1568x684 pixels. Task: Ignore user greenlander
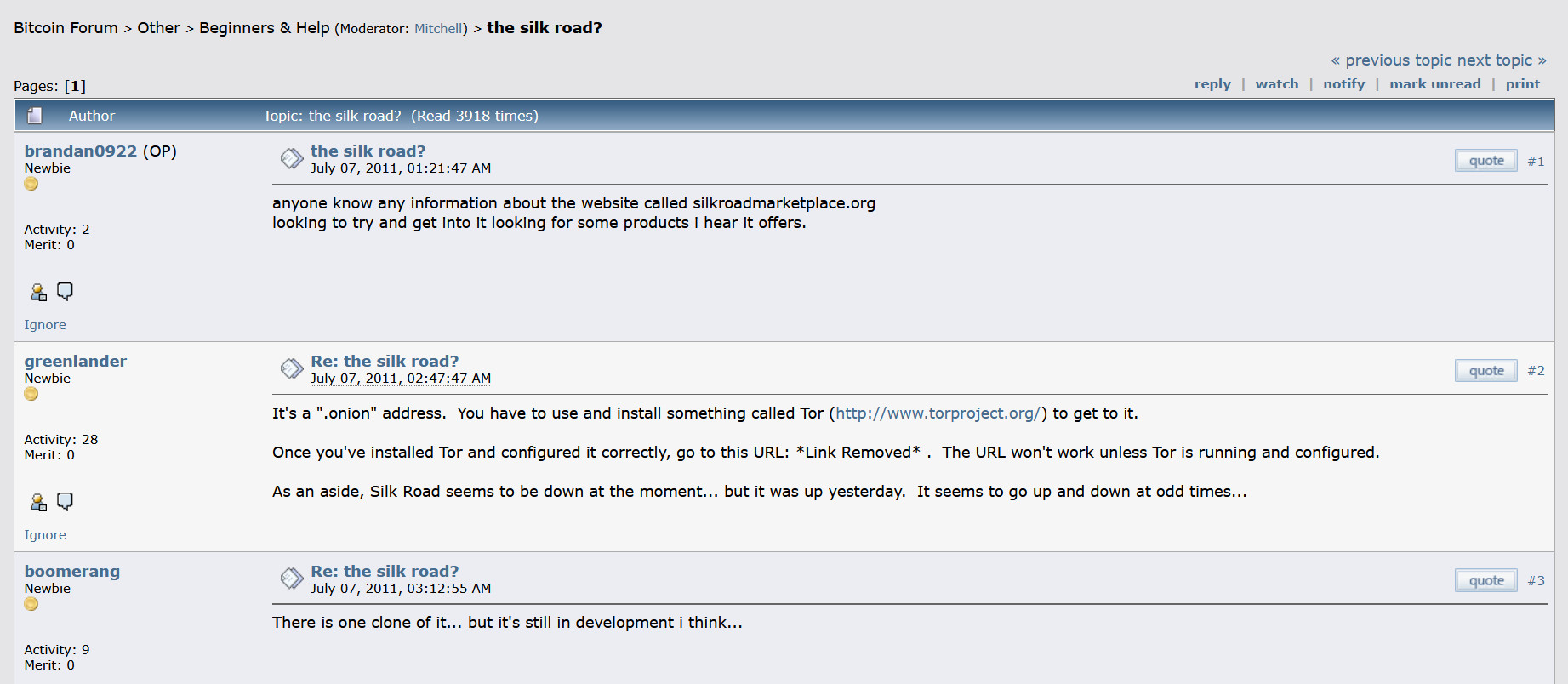[x=44, y=534]
